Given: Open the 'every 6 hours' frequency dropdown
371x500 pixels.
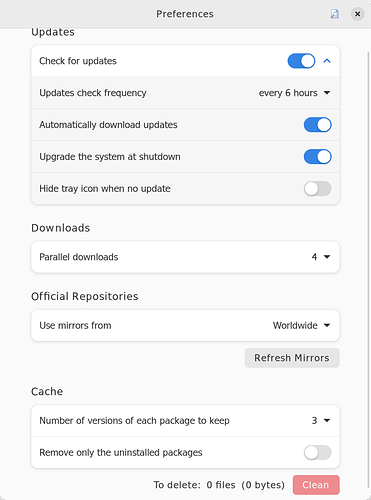Looking at the screenshot, I should click(294, 93).
